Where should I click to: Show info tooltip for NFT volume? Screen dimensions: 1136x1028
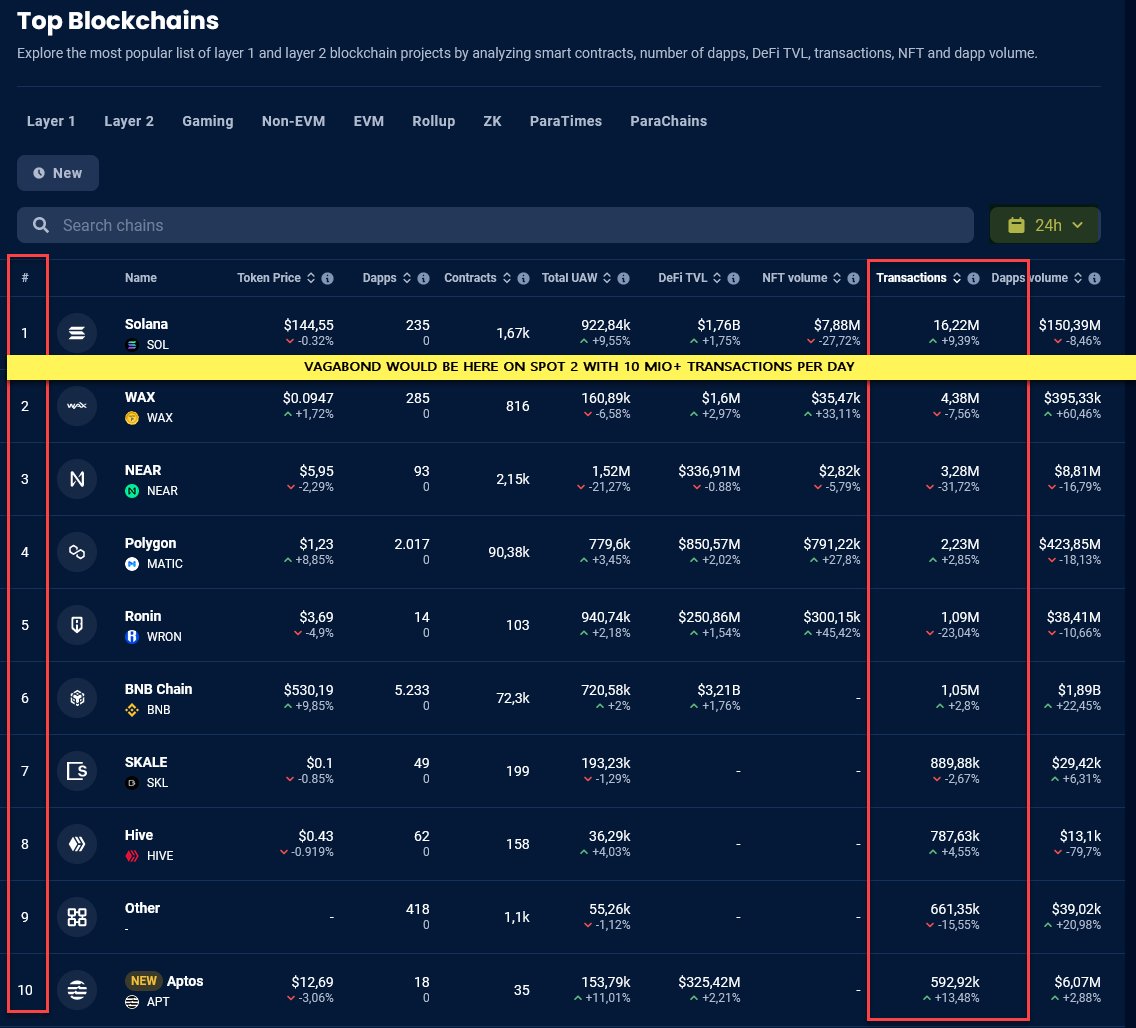[853, 278]
